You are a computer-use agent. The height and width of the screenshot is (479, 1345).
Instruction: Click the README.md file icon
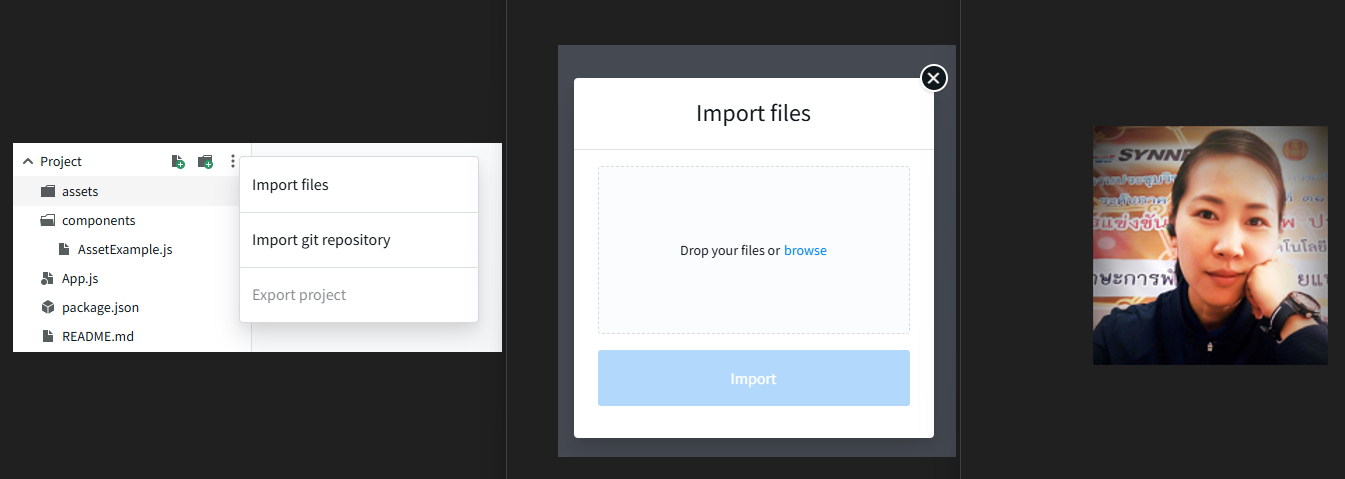pyautogui.click(x=47, y=336)
